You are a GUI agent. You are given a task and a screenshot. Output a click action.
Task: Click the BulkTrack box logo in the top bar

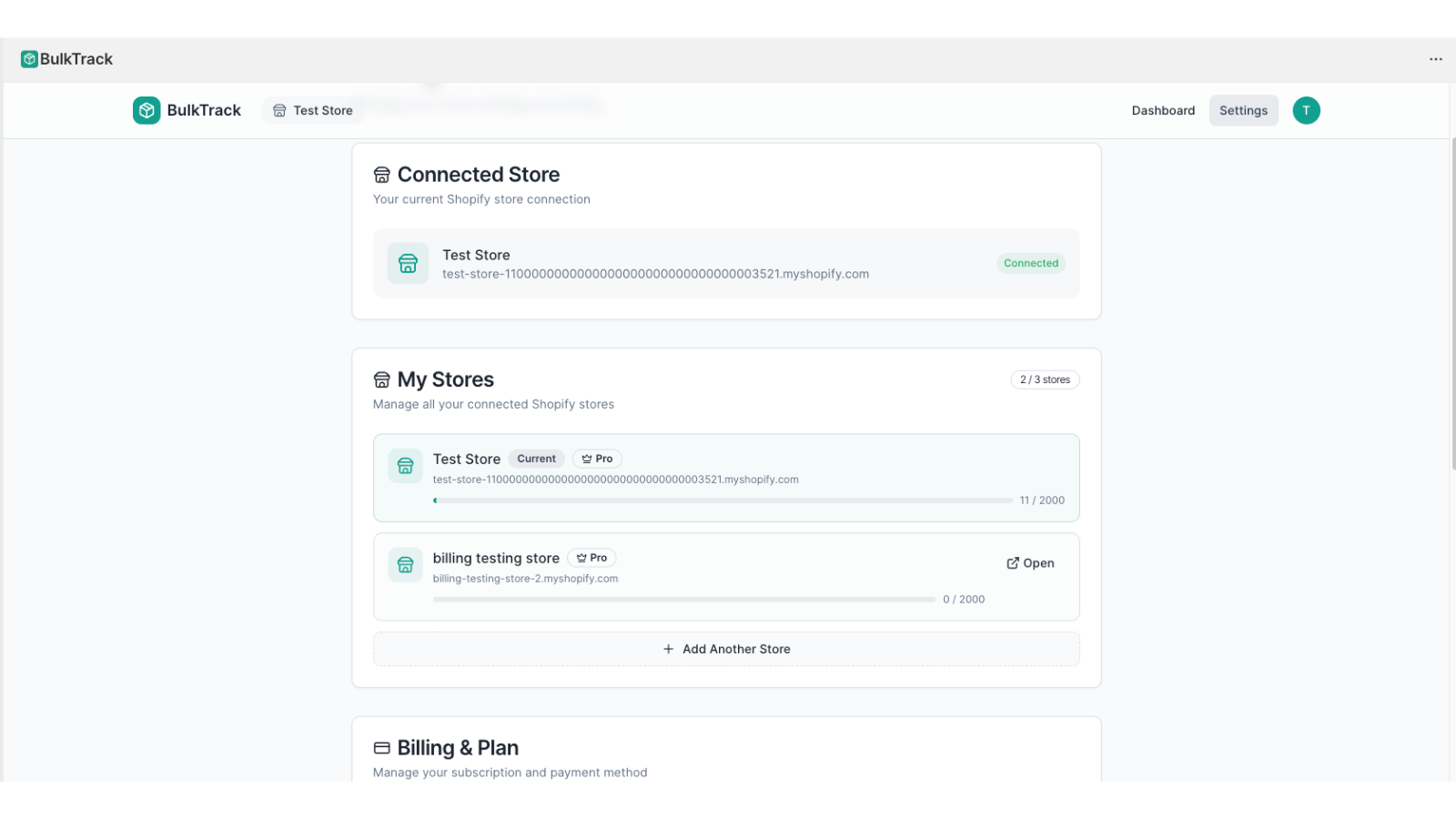[x=30, y=58]
